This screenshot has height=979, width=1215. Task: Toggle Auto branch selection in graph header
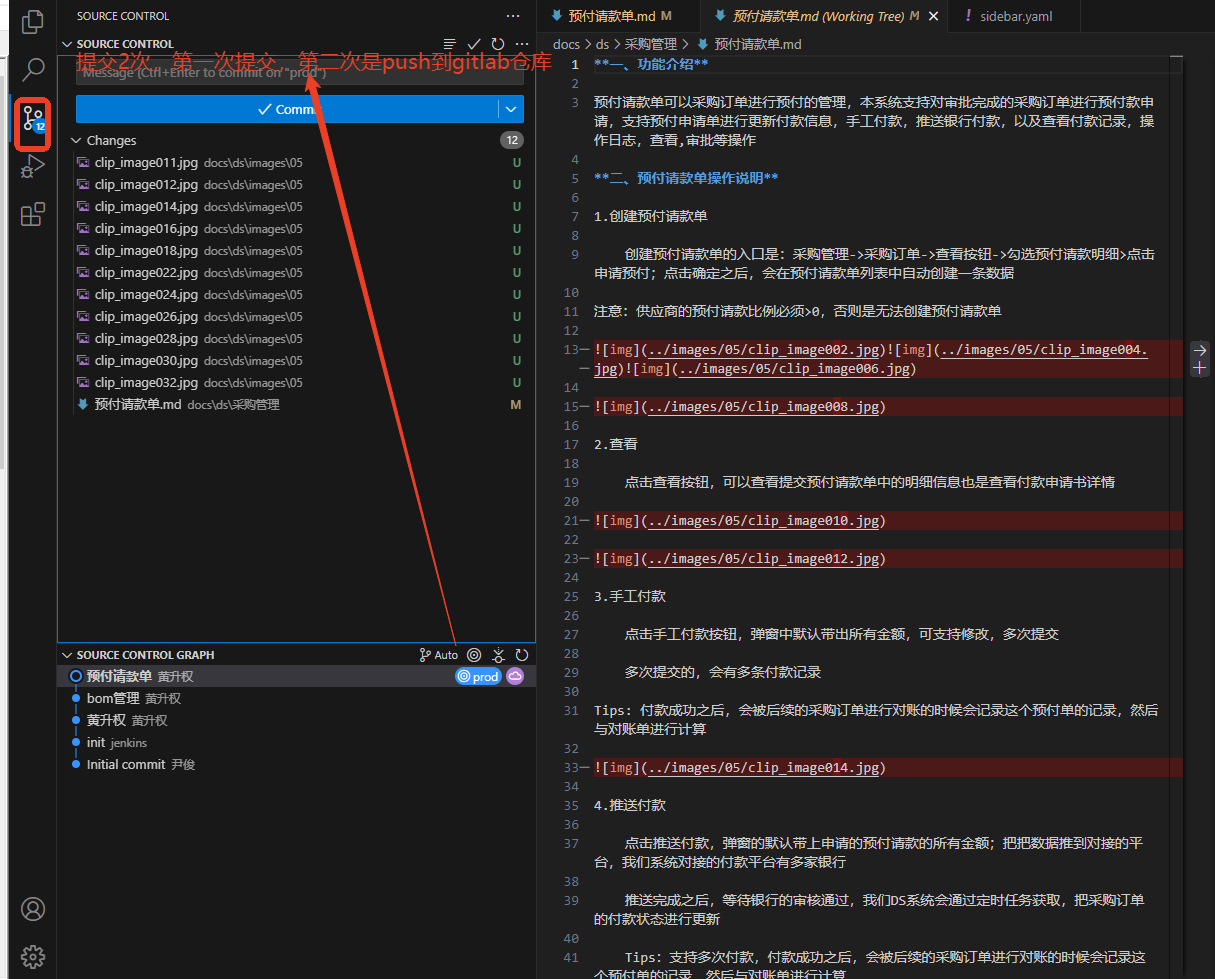click(x=438, y=655)
